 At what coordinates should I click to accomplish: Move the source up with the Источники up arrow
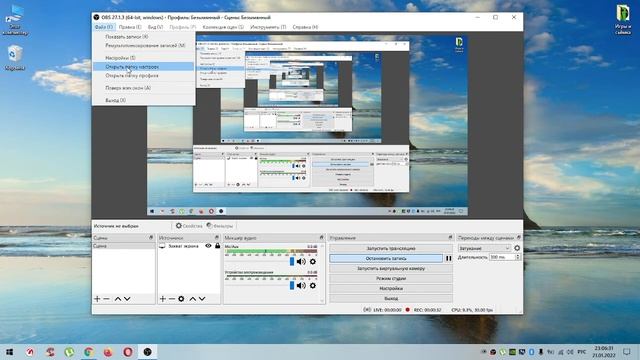193,299
